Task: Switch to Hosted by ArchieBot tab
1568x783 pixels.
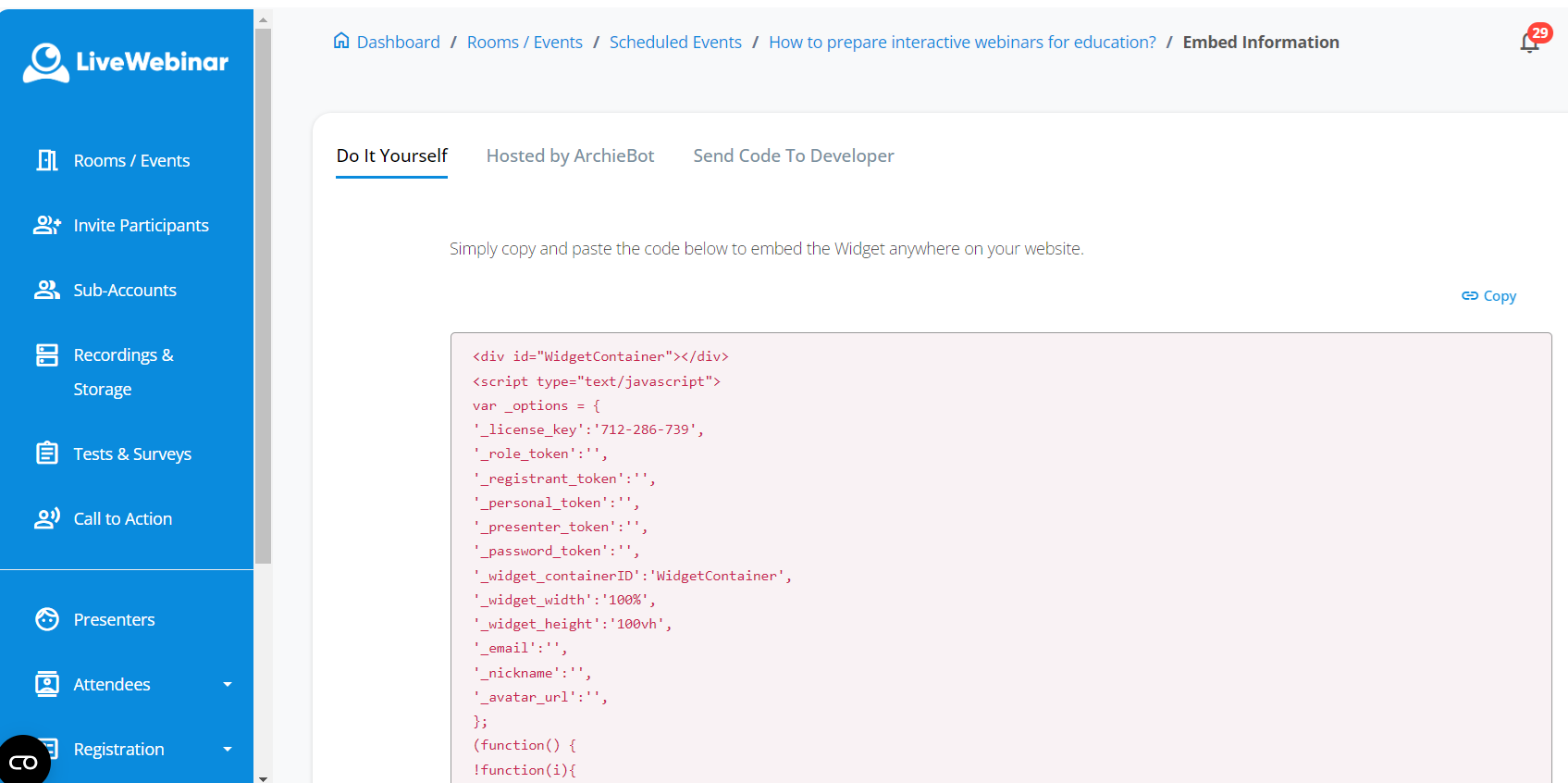Action: click(570, 156)
